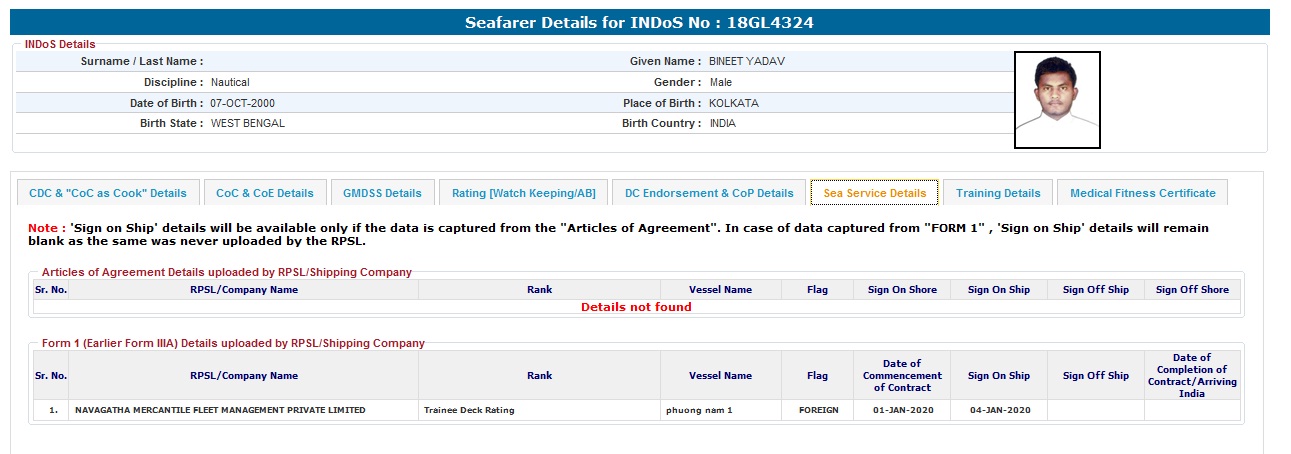Open DC Endorsement & CoP Details tab
Screen dimensions: 1291x454
[709, 193]
